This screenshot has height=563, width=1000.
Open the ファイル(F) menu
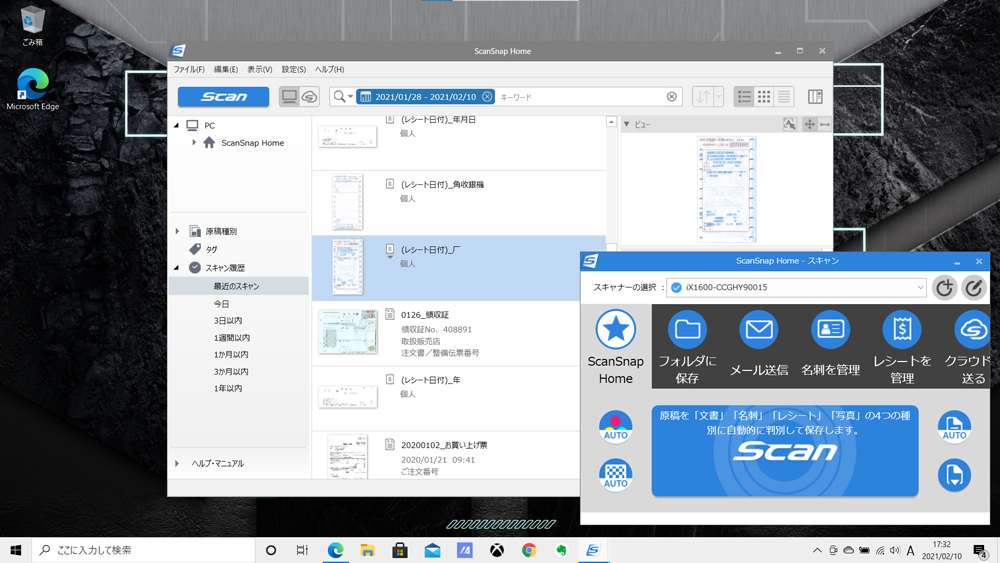pyautogui.click(x=189, y=70)
